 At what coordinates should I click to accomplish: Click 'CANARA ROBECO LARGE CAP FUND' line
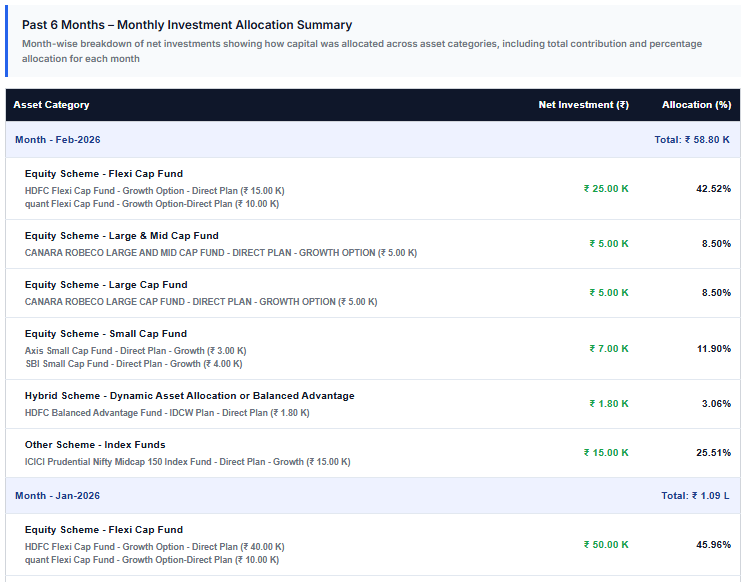(x=201, y=302)
